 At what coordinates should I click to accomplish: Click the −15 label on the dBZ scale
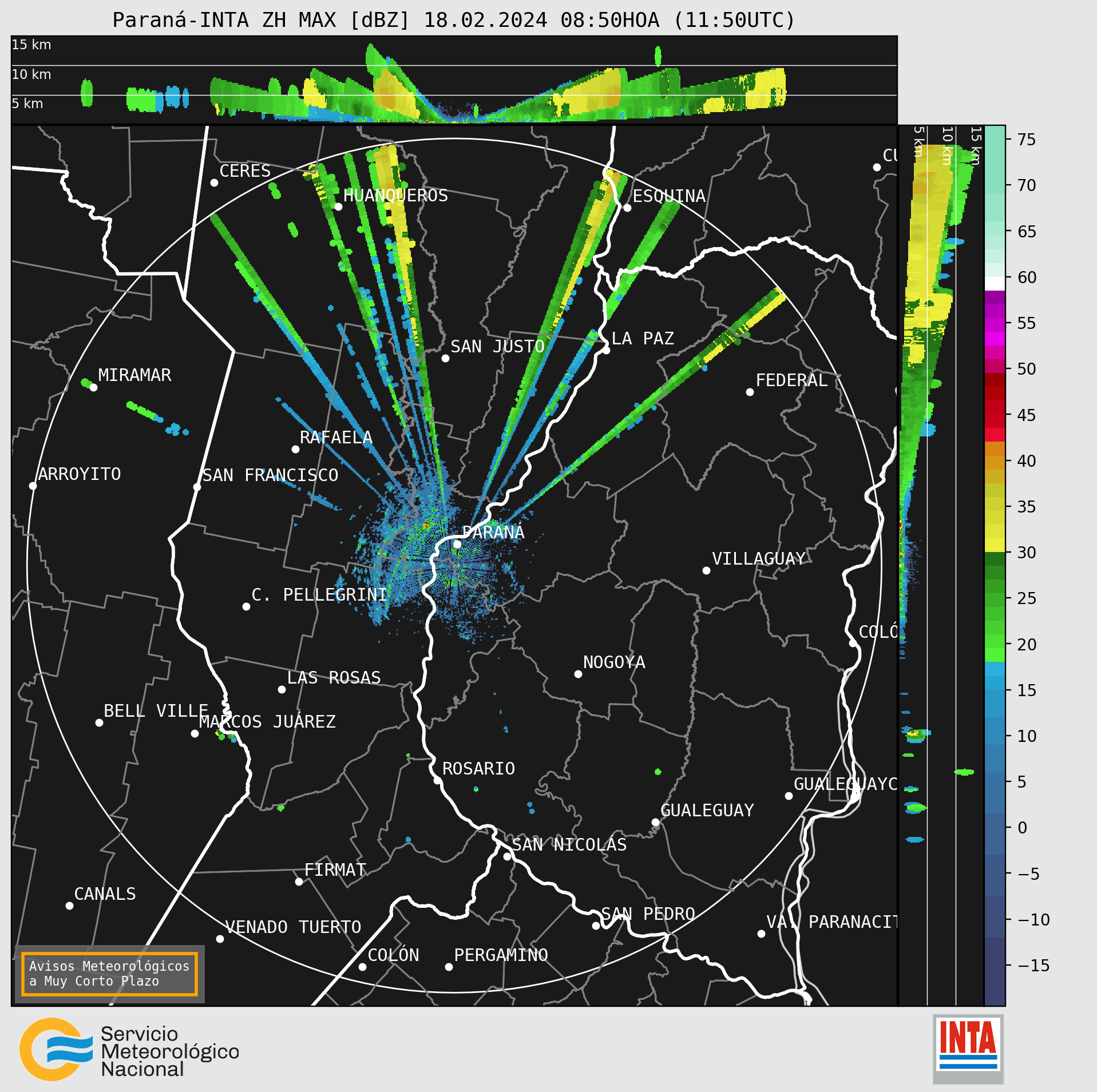tap(1033, 966)
